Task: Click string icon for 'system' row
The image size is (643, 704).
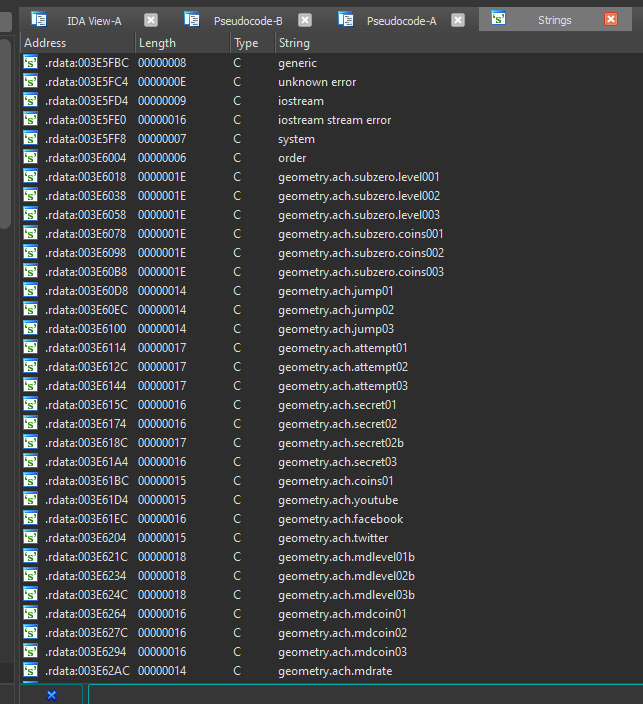Action: pyautogui.click(x=31, y=138)
